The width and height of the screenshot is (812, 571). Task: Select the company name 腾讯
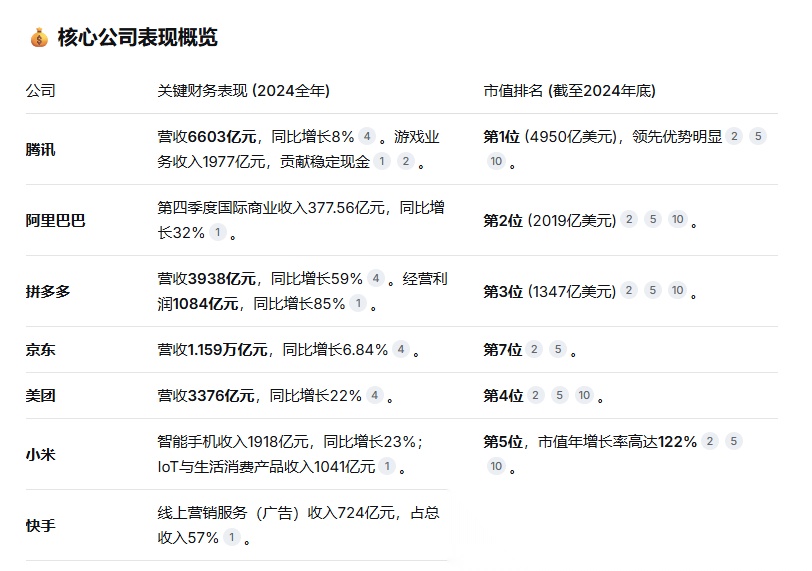pyautogui.click(x=40, y=149)
